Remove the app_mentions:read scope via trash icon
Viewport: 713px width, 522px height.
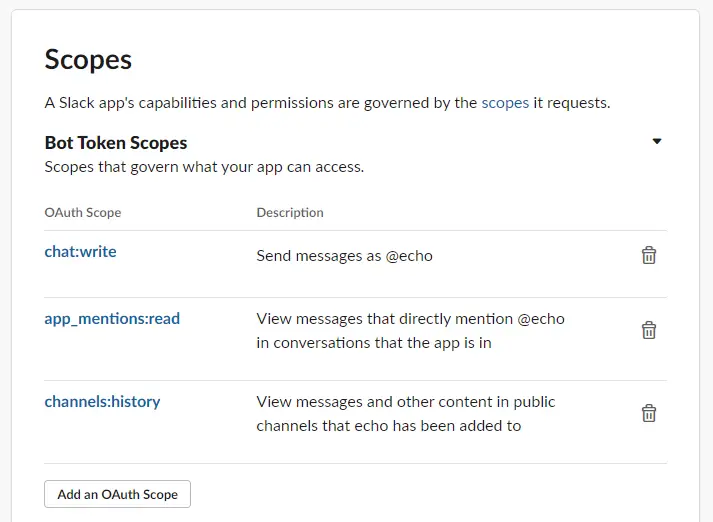coord(648,330)
